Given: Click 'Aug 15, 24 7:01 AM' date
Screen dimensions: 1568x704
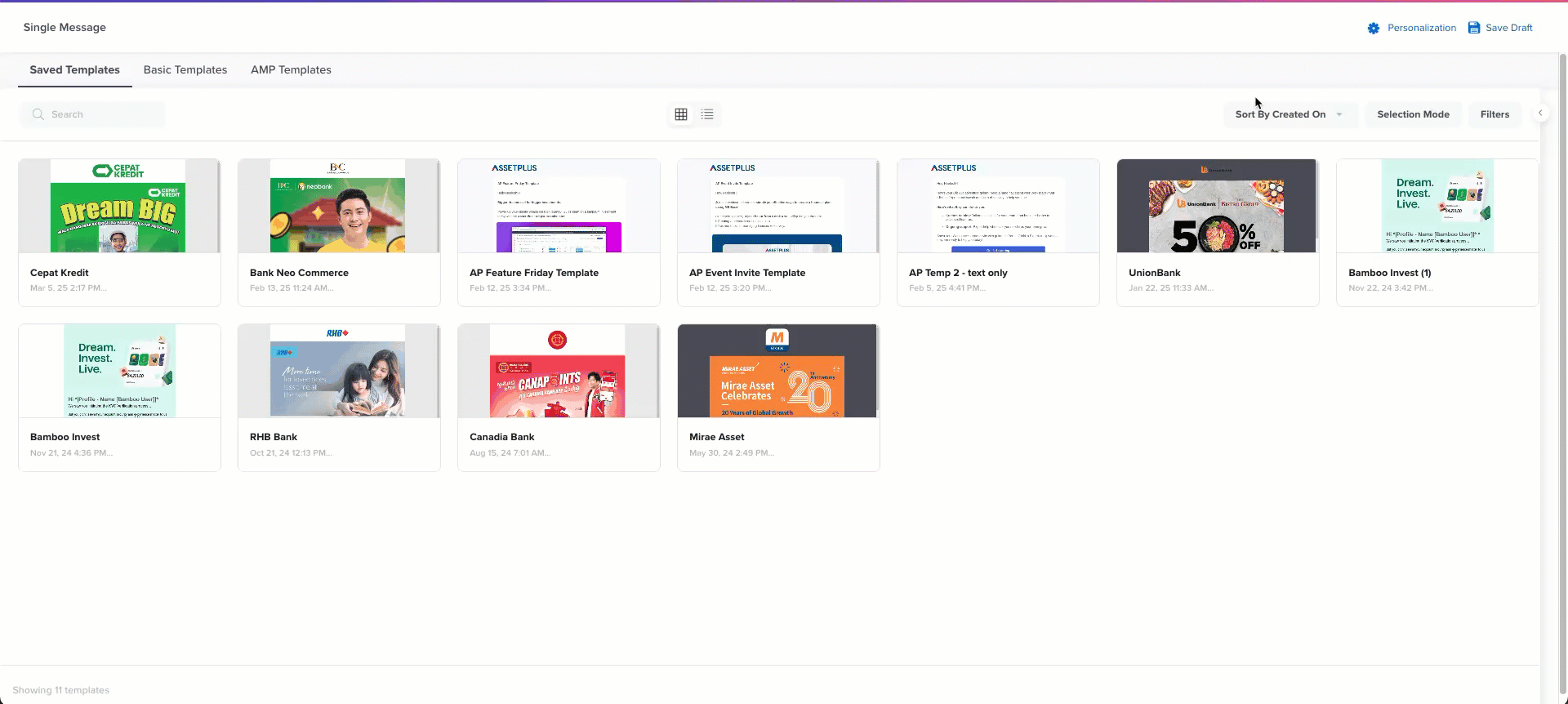Looking at the screenshot, I should 510,453.
